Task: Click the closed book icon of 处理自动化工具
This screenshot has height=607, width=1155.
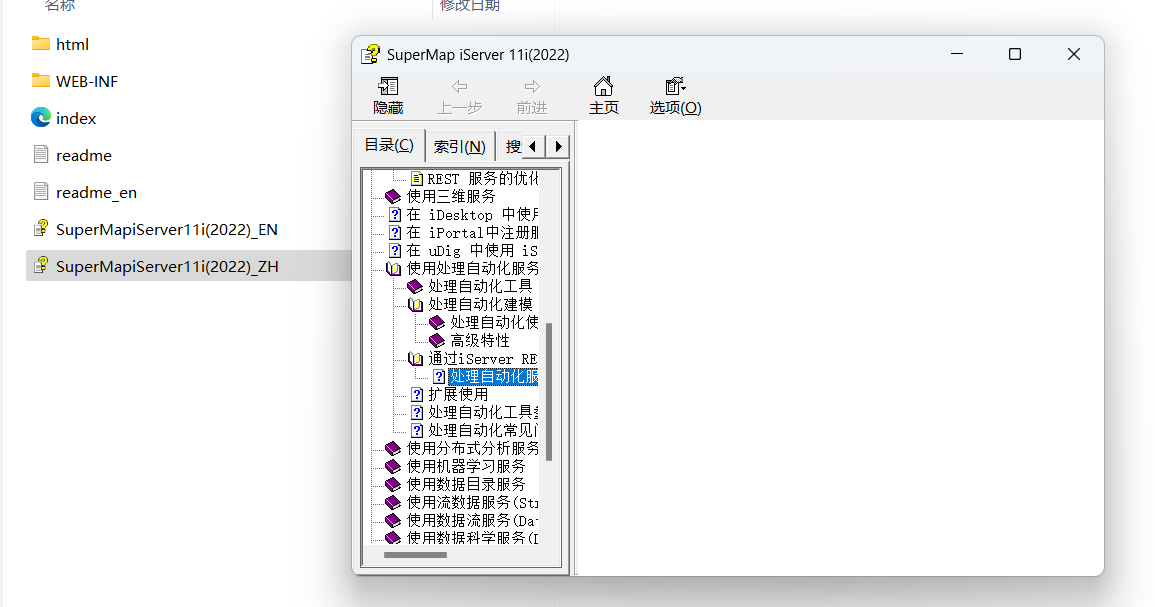Action: (x=415, y=287)
